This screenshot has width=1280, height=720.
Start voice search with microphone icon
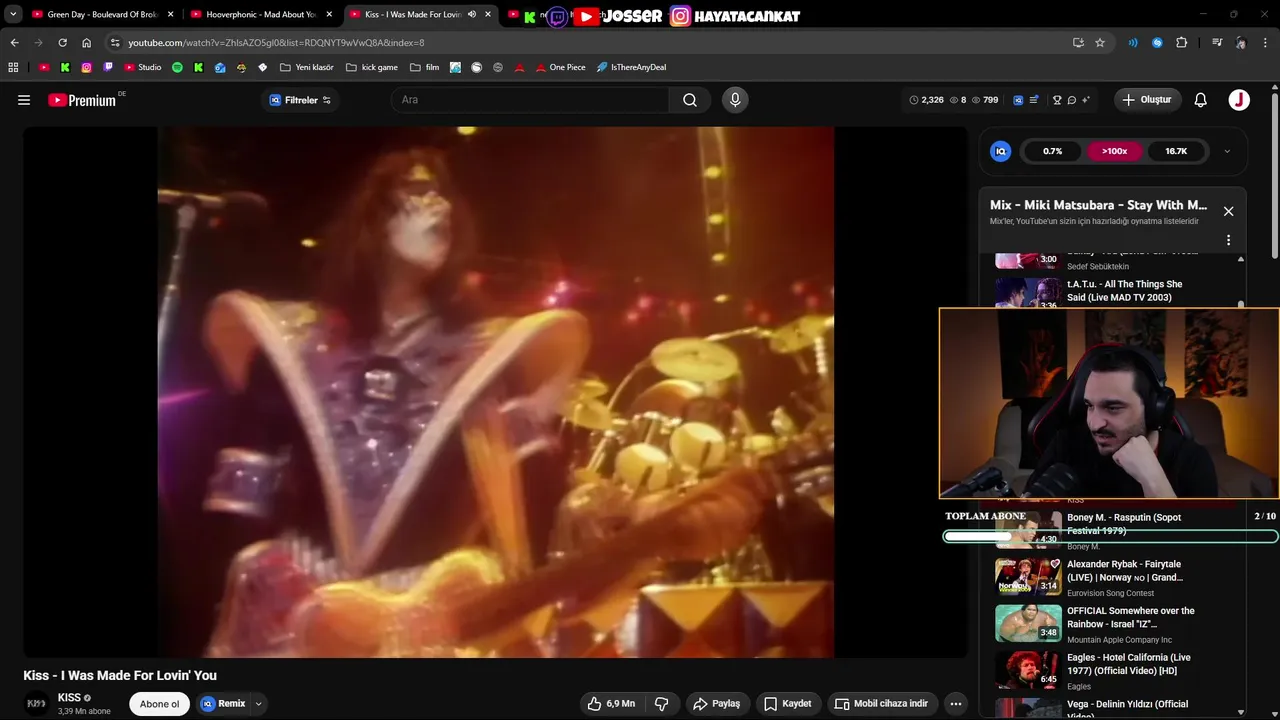pos(735,100)
